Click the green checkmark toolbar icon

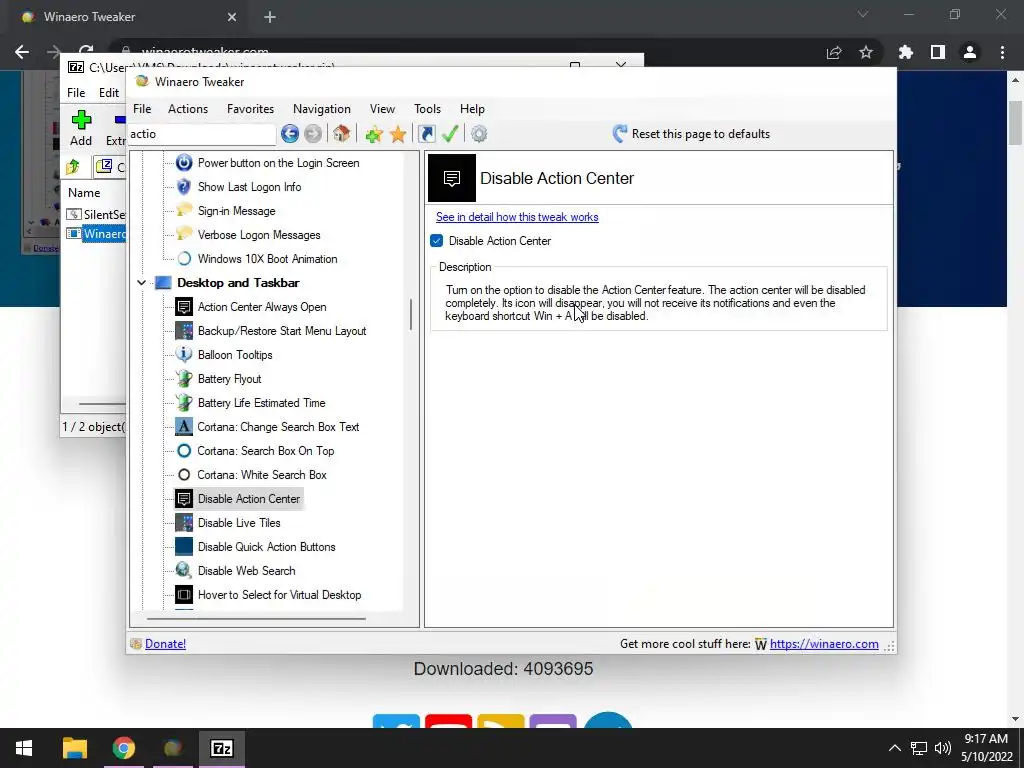450,134
